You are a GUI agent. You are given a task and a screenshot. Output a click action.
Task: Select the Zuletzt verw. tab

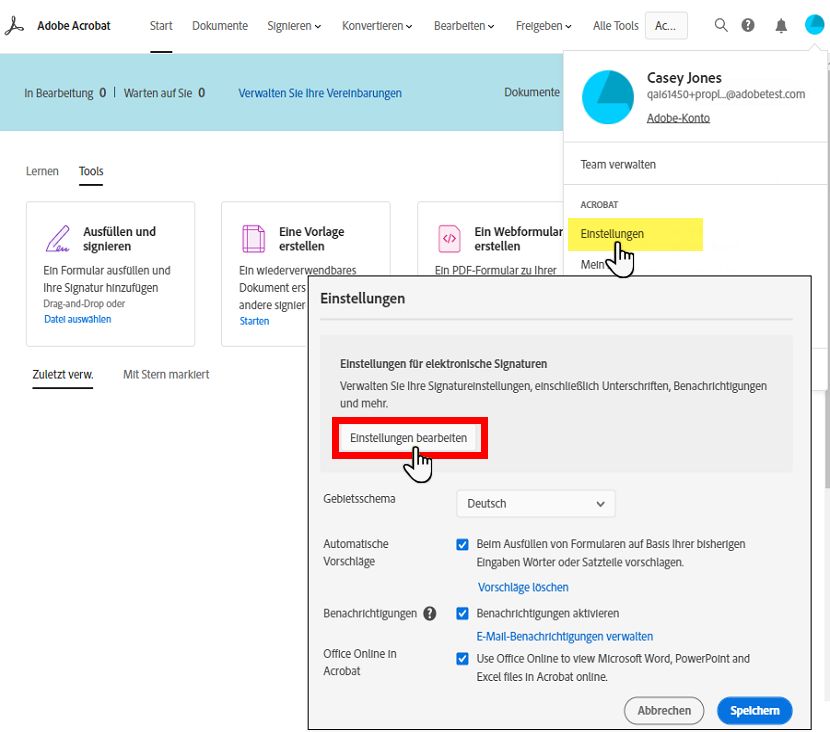click(x=62, y=375)
